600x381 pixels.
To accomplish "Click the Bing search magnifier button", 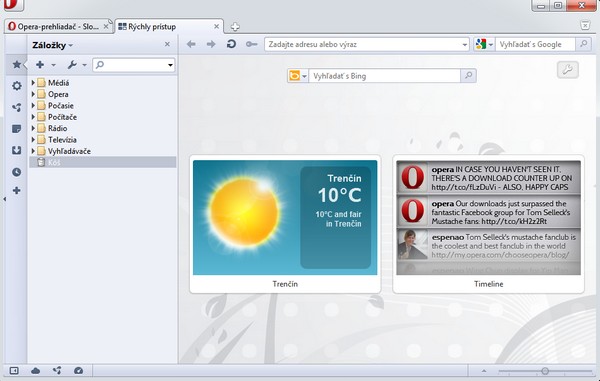I will coord(468,76).
